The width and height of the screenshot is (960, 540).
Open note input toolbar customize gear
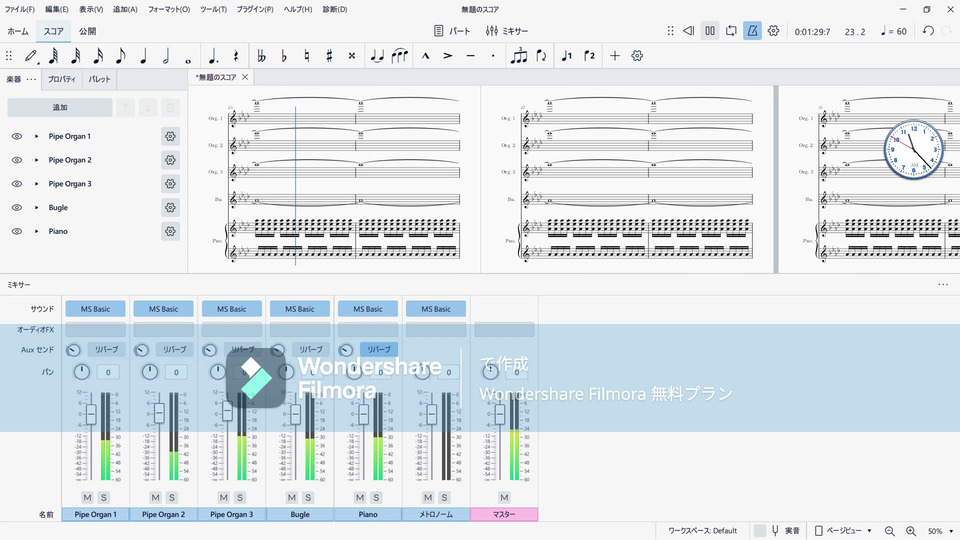[x=637, y=56]
